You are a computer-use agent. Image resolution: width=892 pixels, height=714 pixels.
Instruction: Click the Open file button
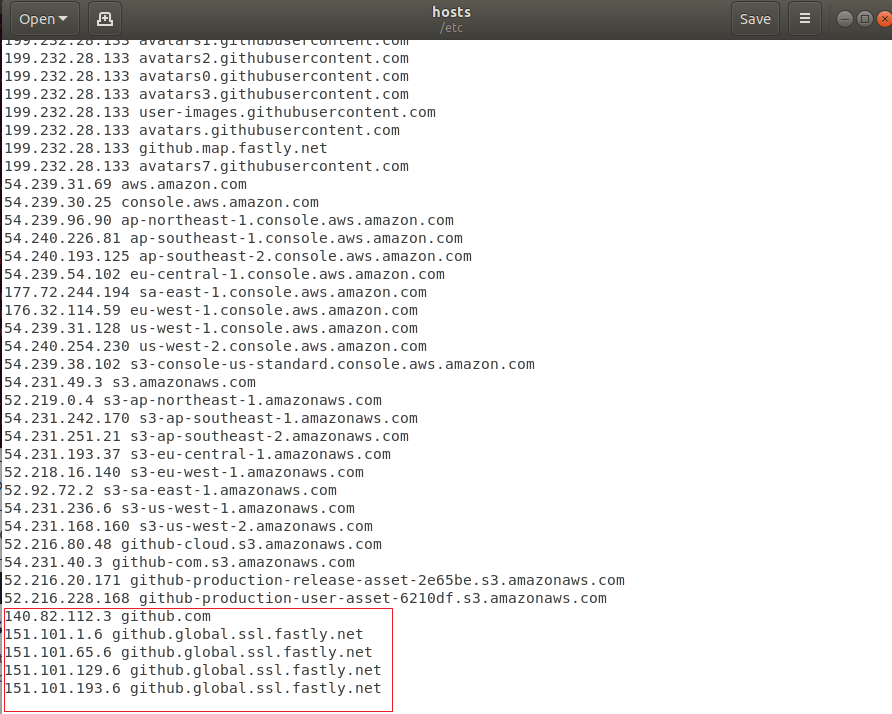coord(36,19)
